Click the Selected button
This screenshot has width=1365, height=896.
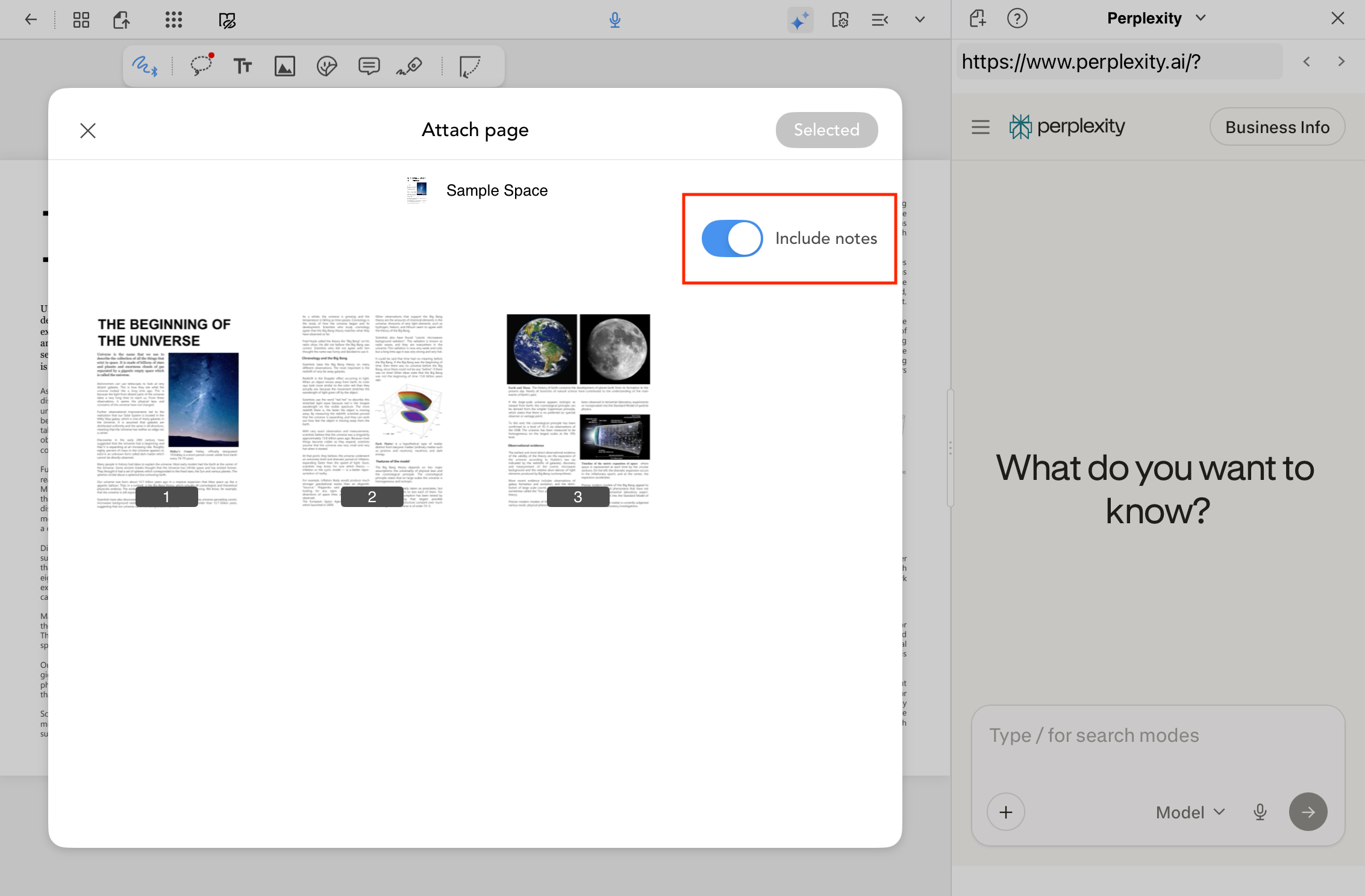point(826,130)
